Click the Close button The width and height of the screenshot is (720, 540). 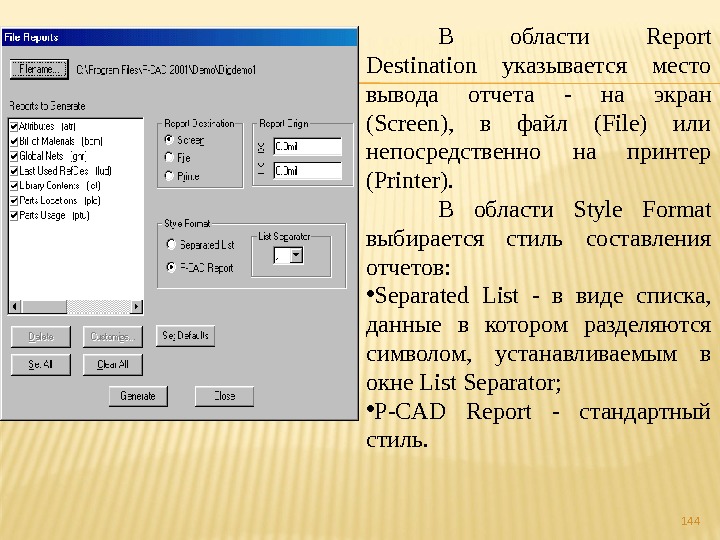pyautogui.click(x=225, y=396)
